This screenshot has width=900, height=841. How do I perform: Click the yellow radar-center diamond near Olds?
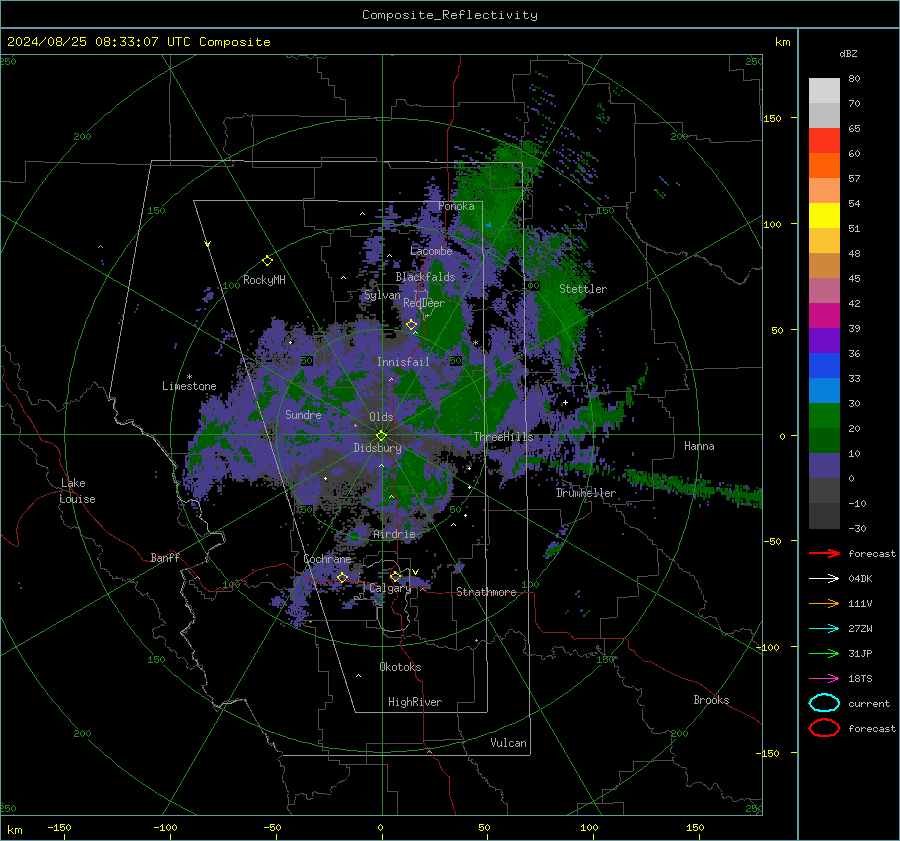coord(381,436)
